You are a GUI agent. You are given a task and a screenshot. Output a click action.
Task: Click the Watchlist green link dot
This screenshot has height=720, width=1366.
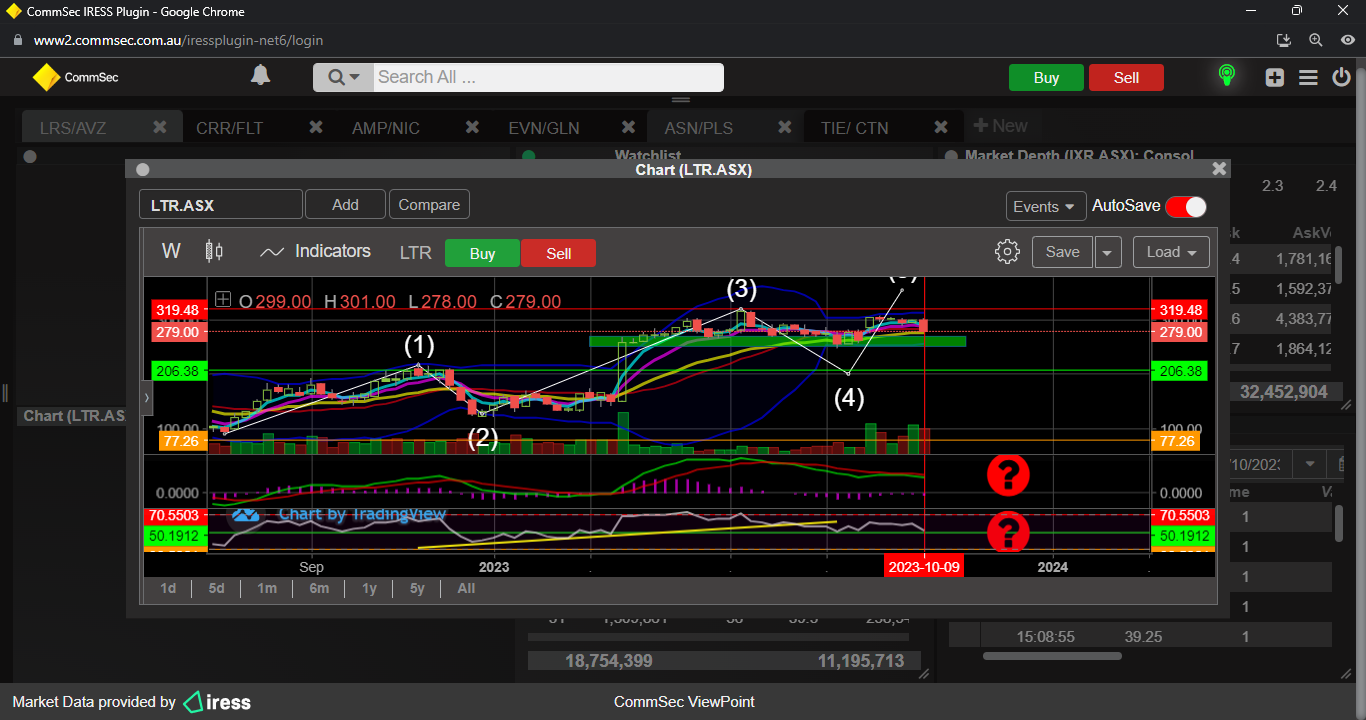529,156
